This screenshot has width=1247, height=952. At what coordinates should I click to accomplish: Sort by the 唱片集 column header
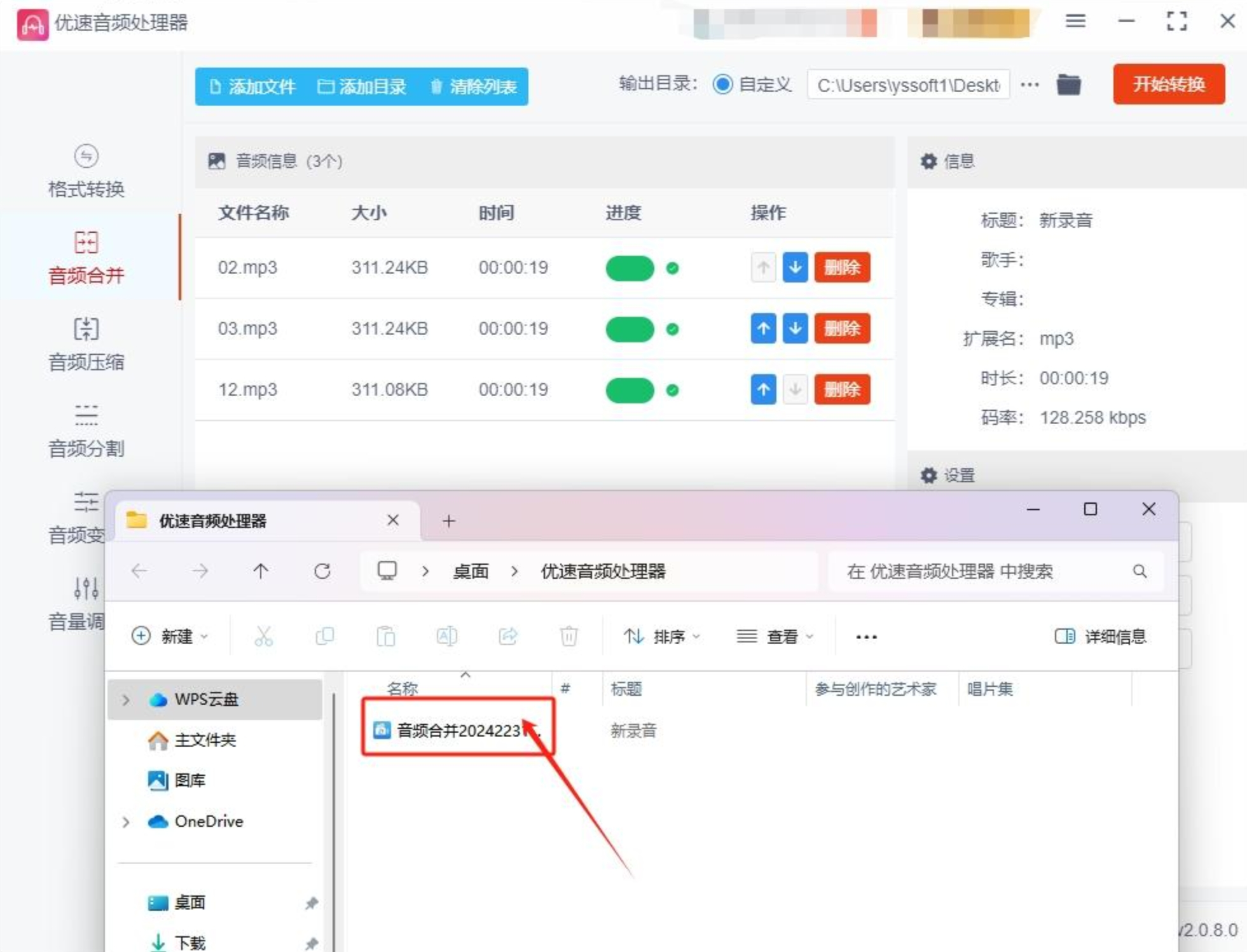989,689
